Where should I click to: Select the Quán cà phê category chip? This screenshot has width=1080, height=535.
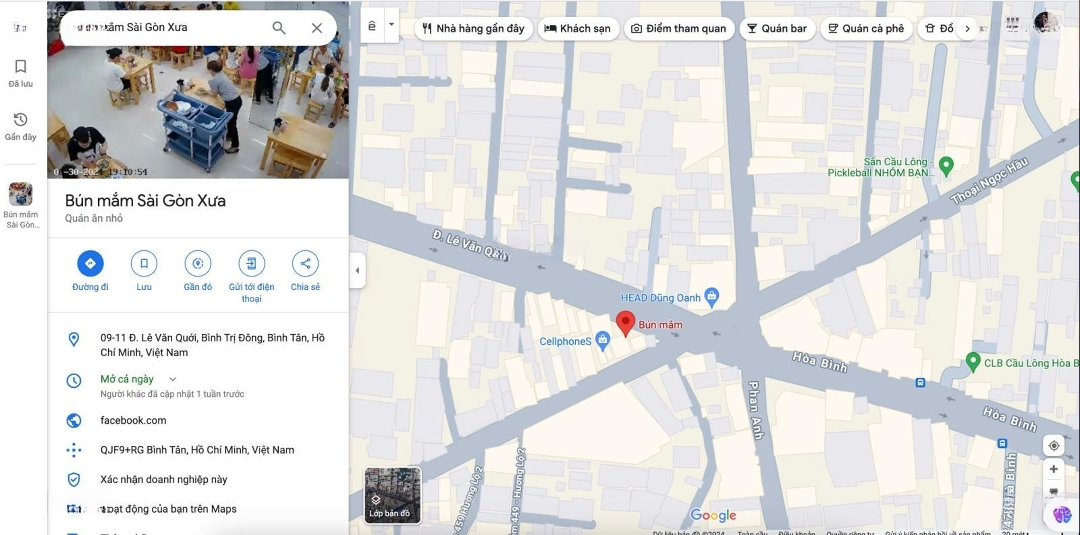click(x=864, y=29)
